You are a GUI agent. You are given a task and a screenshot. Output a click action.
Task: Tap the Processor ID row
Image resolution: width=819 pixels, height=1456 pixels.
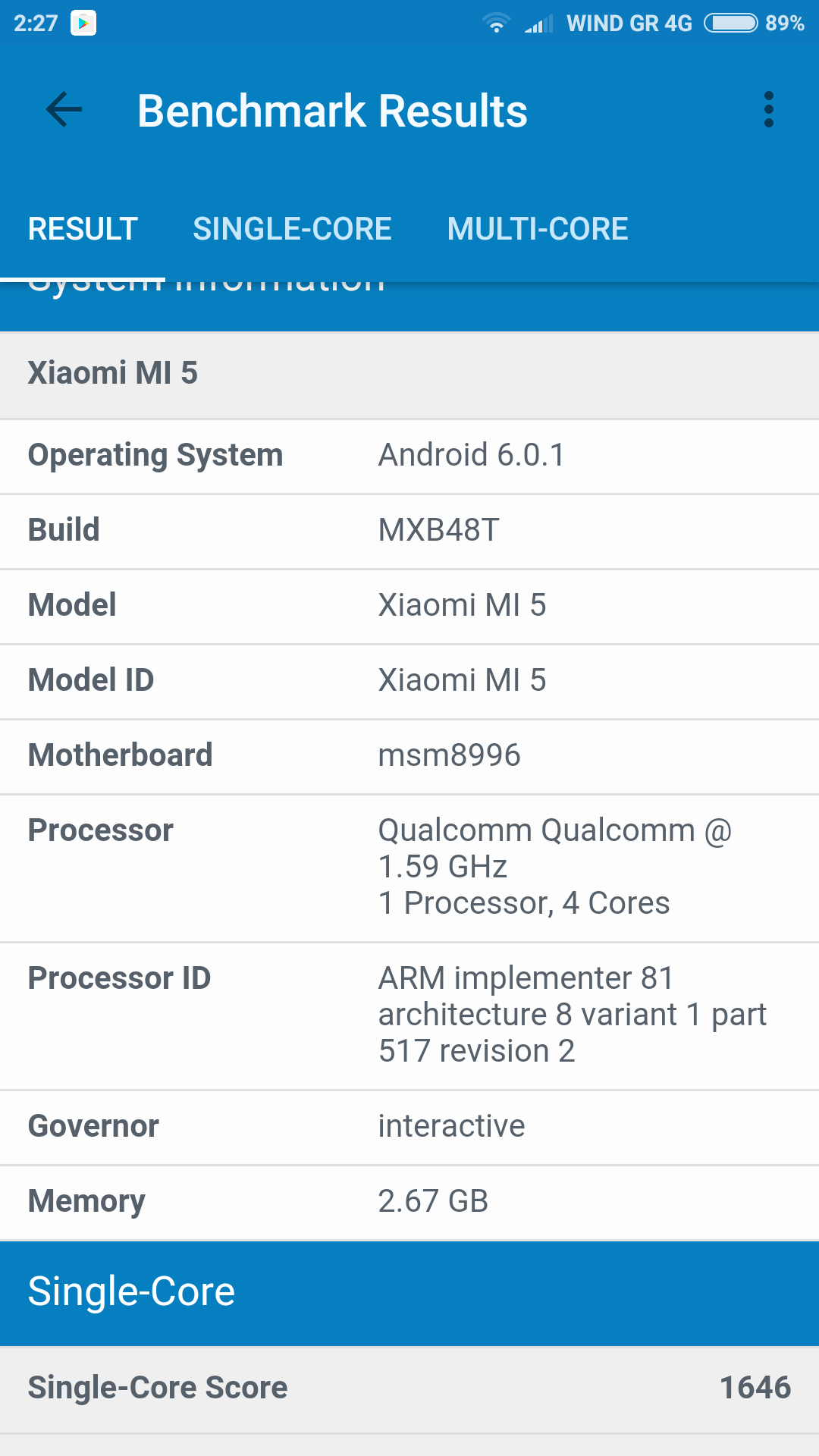(409, 1015)
